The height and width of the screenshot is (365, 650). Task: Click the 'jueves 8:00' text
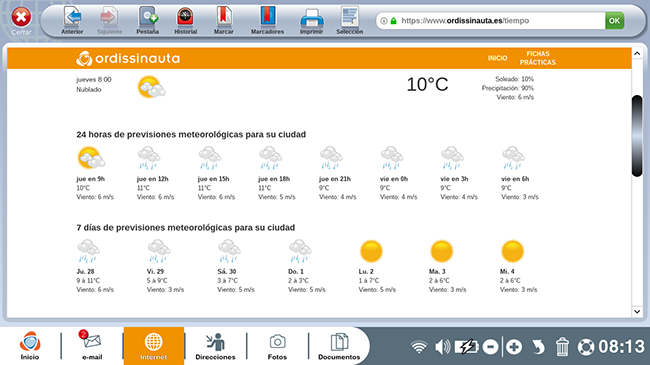[94, 80]
